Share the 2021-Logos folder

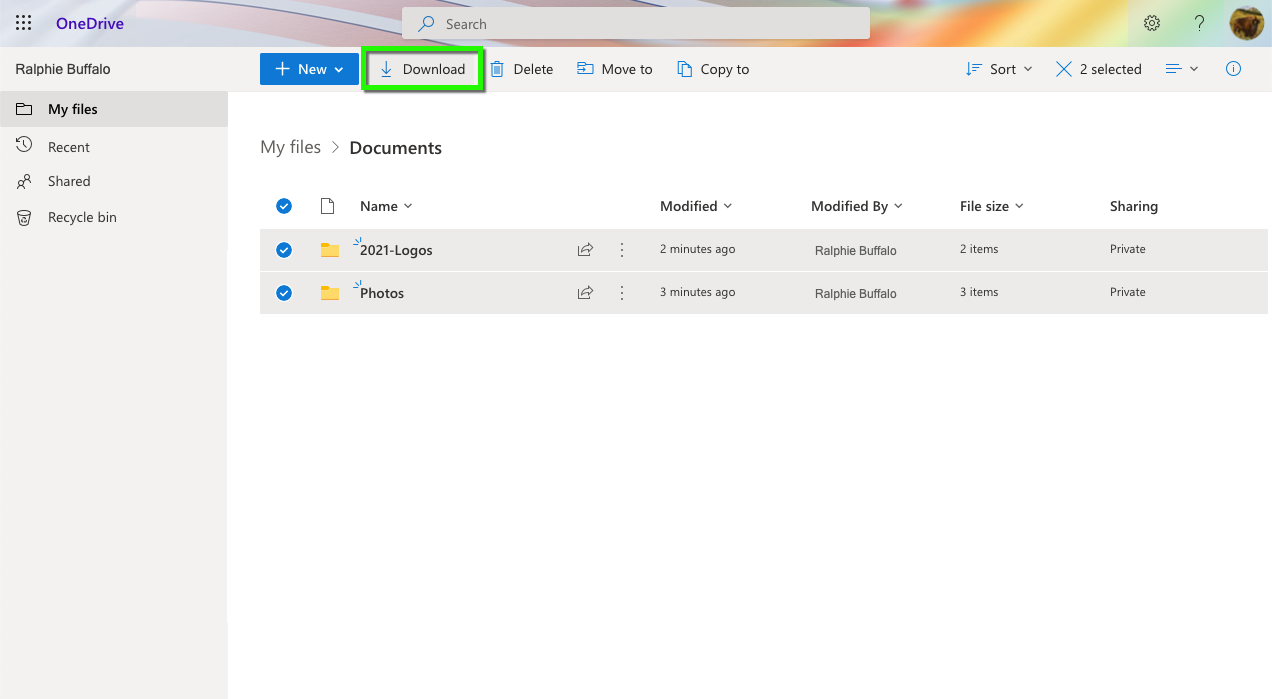586,250
